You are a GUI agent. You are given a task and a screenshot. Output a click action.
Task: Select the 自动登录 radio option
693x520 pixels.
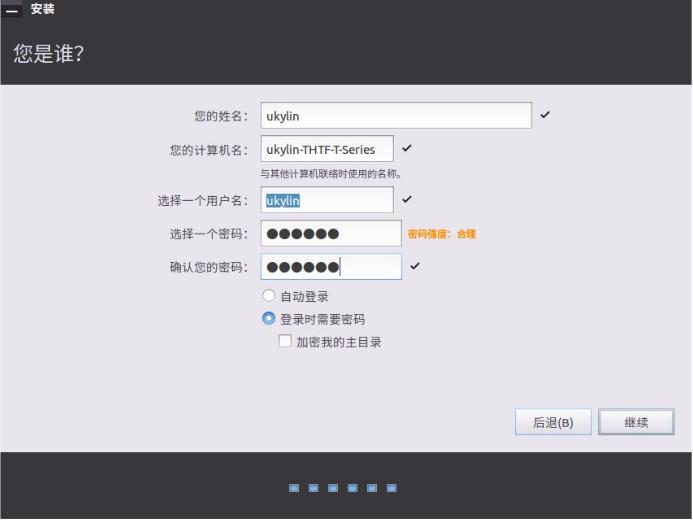[x=268, y=296]
